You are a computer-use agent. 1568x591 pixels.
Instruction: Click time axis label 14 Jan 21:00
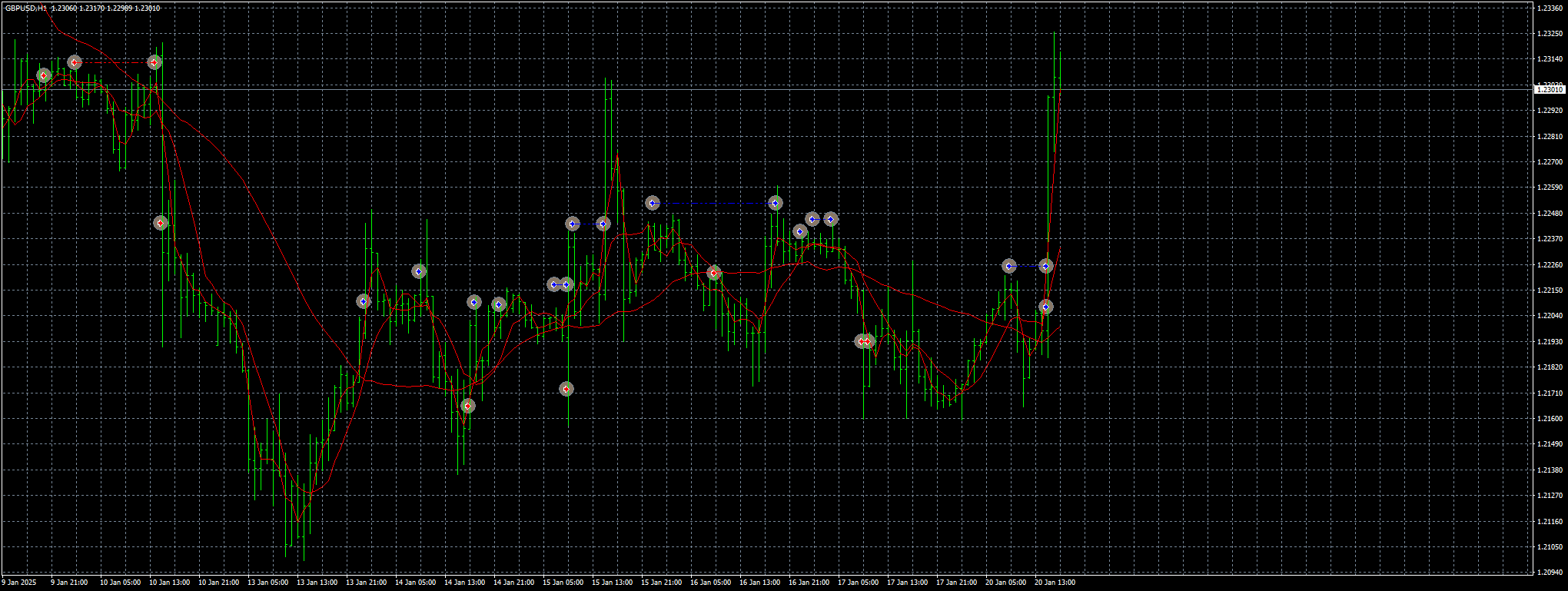click(513, 583)
